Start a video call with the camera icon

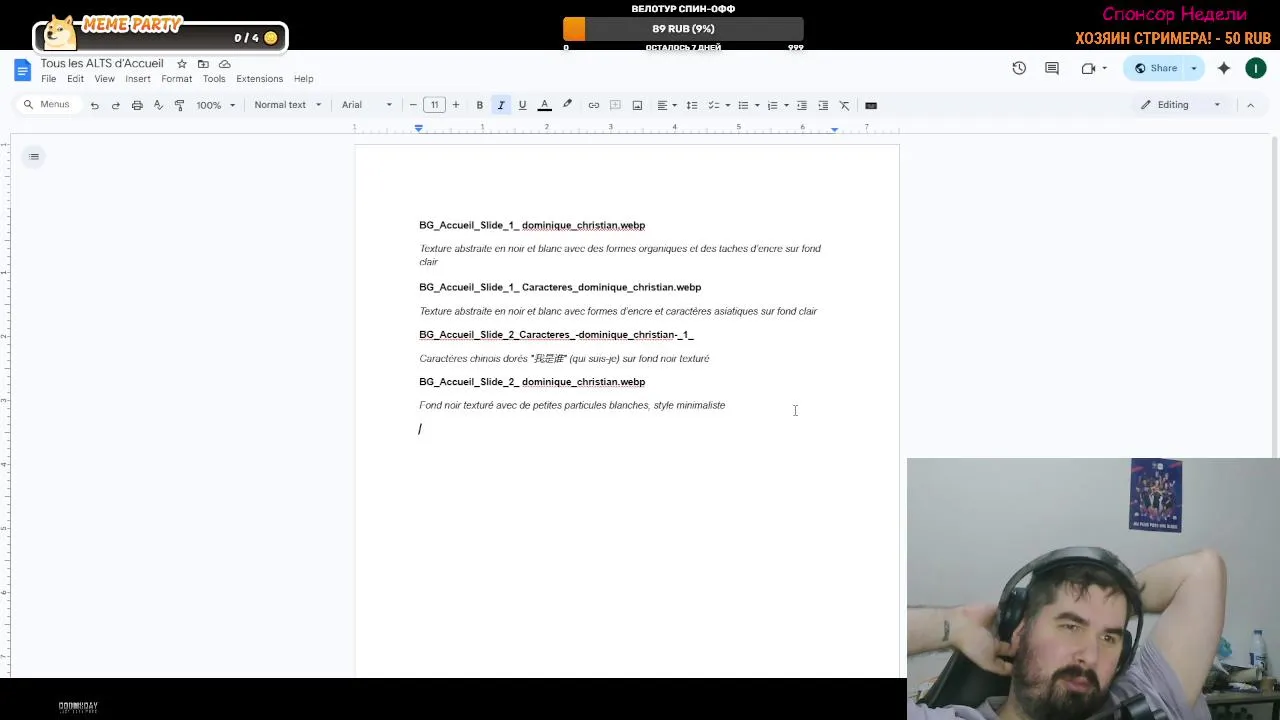coord(1088,68)
